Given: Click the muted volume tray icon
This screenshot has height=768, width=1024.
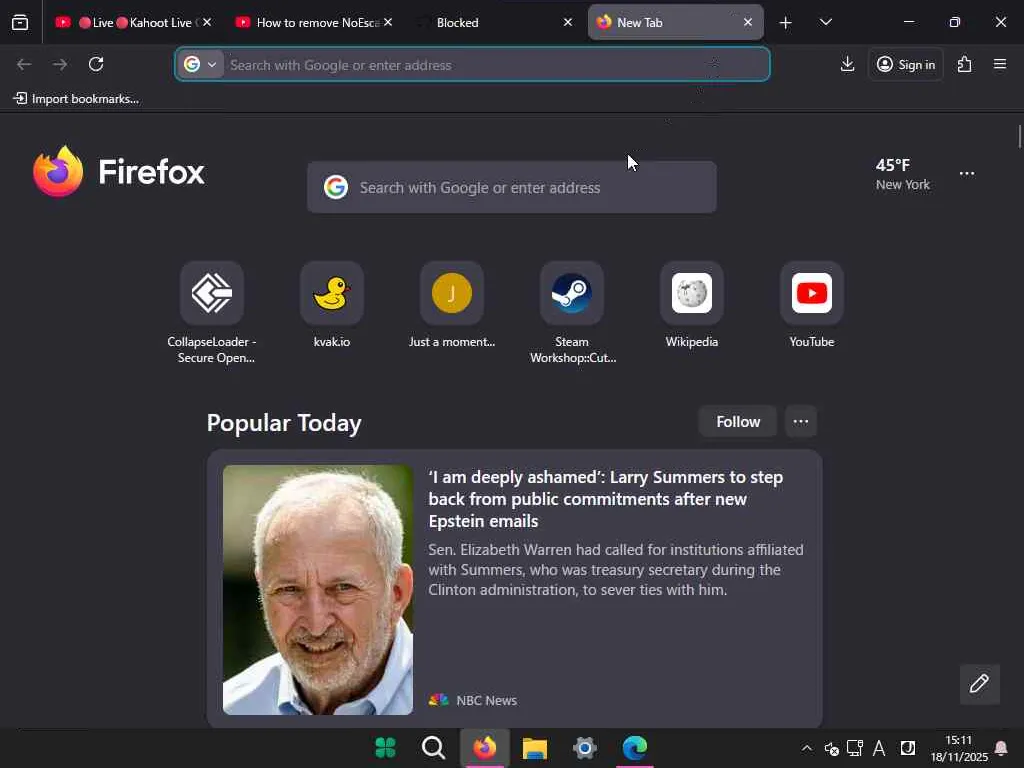Looking at the screenshot, I should pos(831,748).
